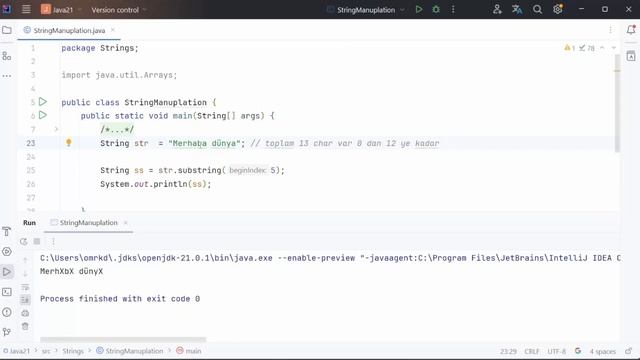Open the Code With Me user icon

coord(497,9)
